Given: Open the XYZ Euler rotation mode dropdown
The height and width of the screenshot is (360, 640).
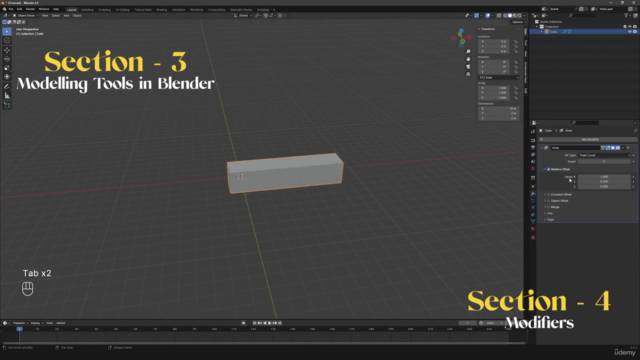Looking at the screenshot, I should 498,78.
